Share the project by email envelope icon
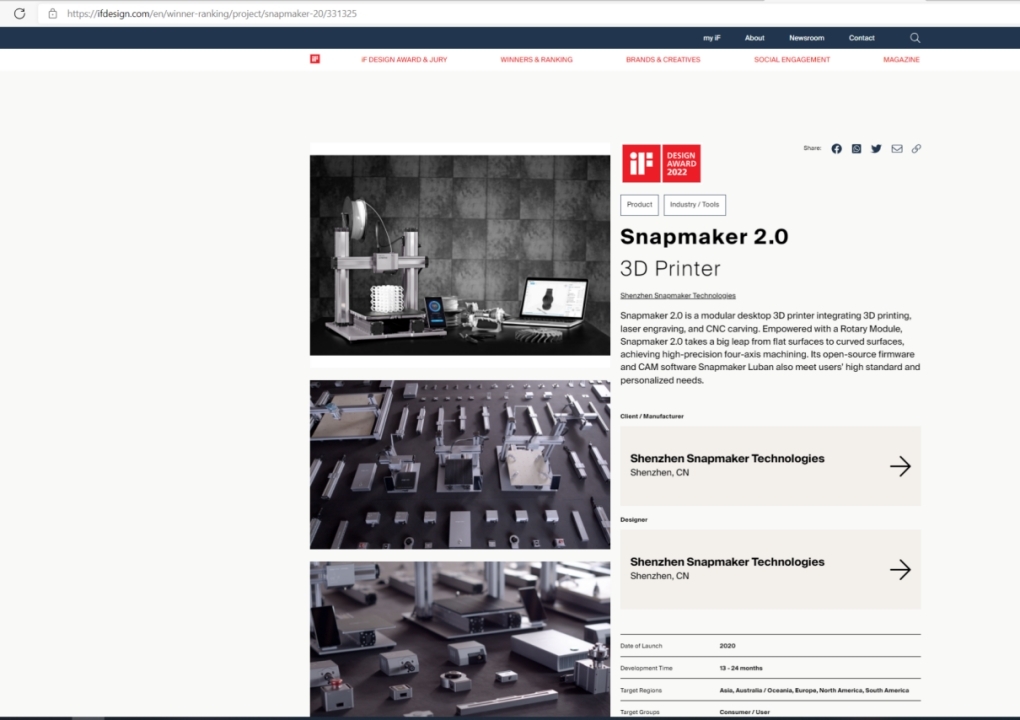The width and height of the screenshot is (1020, 720). coord(896,148)
